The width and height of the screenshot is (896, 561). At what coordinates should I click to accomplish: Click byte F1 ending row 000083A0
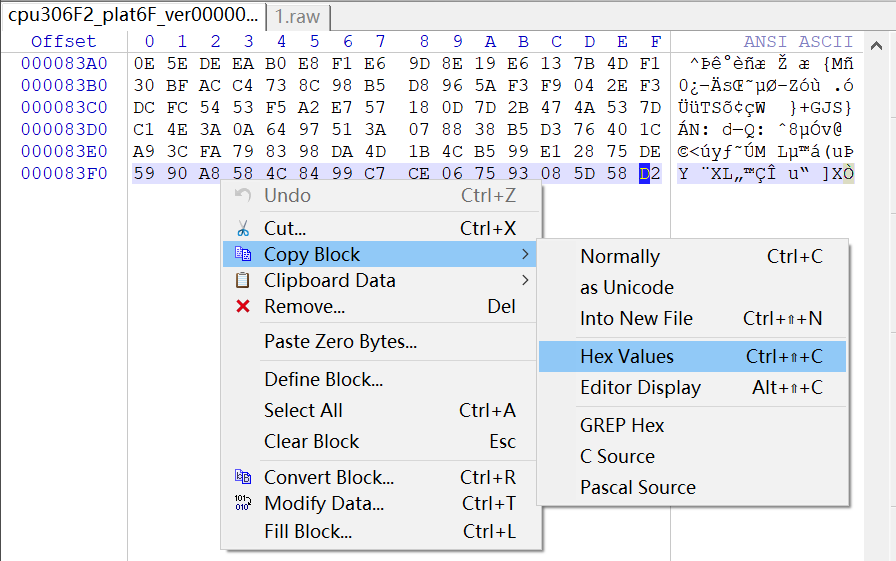tap(650, 63)
